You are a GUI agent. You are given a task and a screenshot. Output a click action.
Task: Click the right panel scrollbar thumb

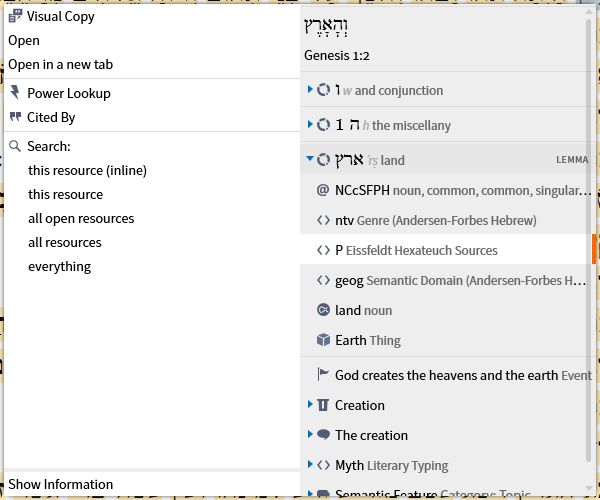click(x=589, y=241)
